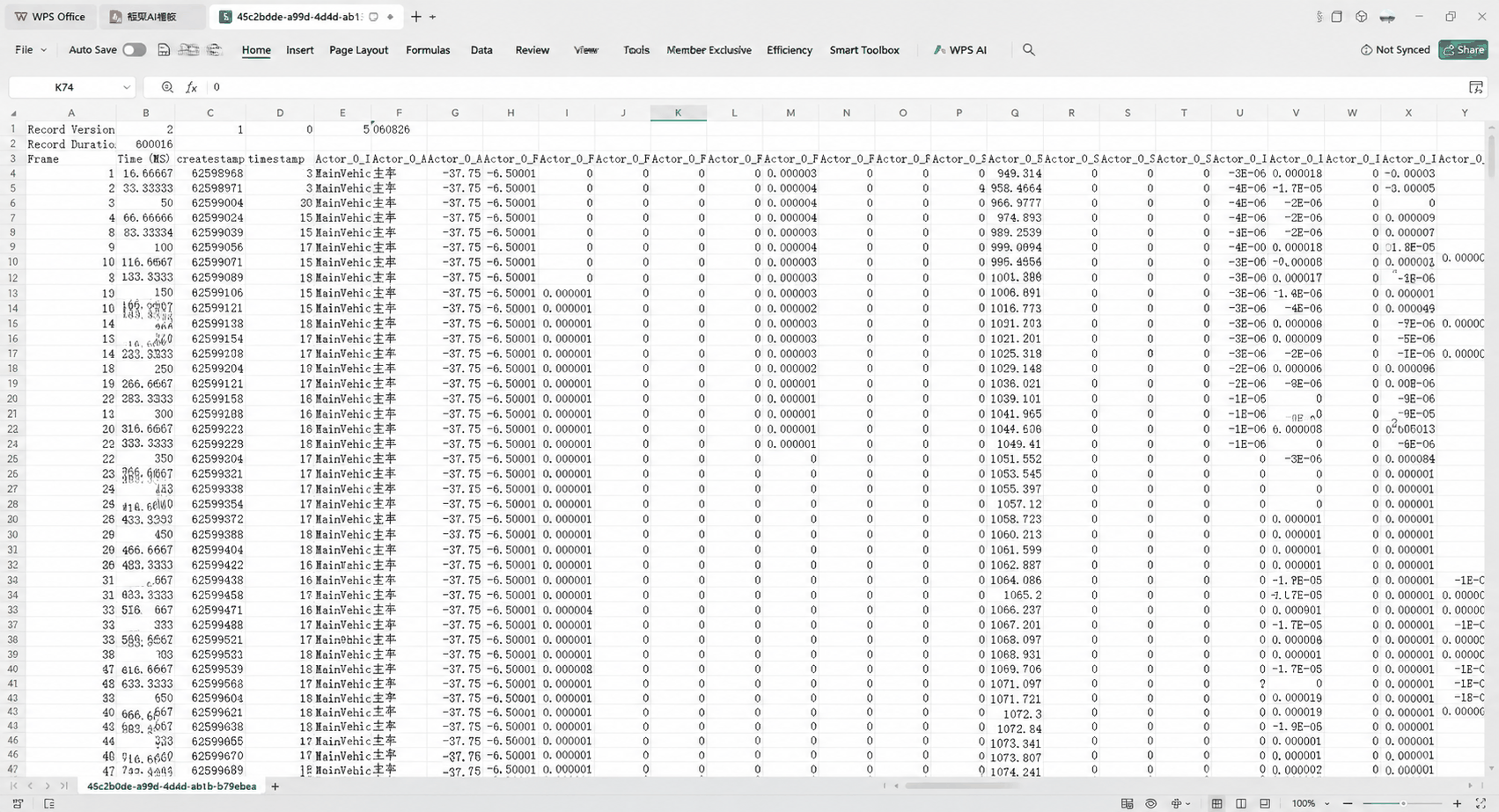This screenshot has width=1499, height=812.
Task: Click the zoom out minus icon
Action: click(1347, 803)
